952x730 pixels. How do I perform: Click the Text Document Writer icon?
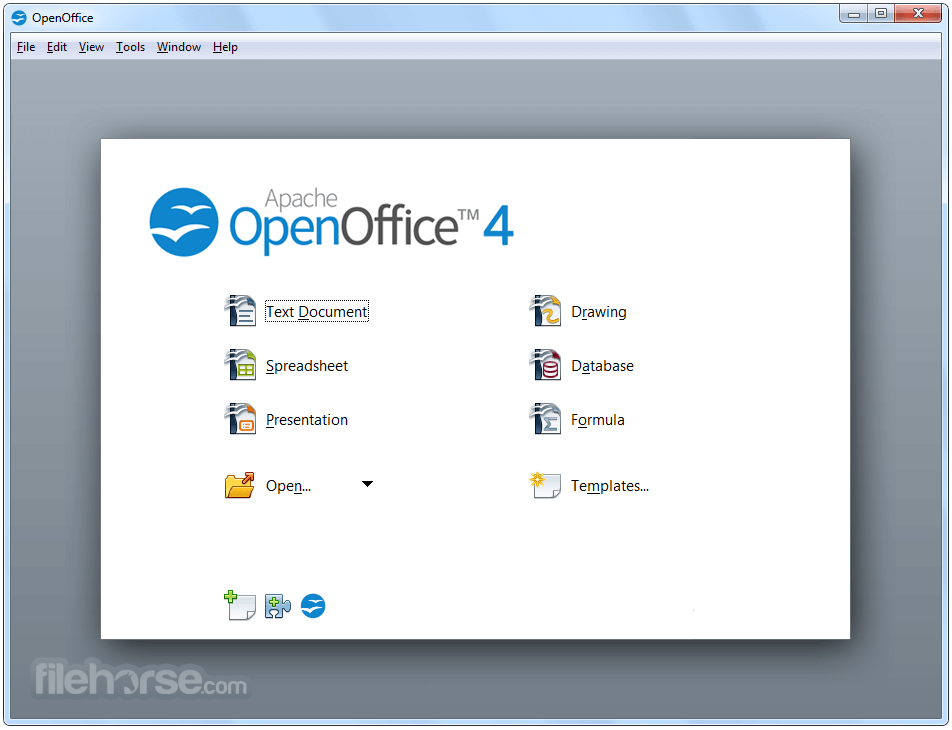(240, 311)
